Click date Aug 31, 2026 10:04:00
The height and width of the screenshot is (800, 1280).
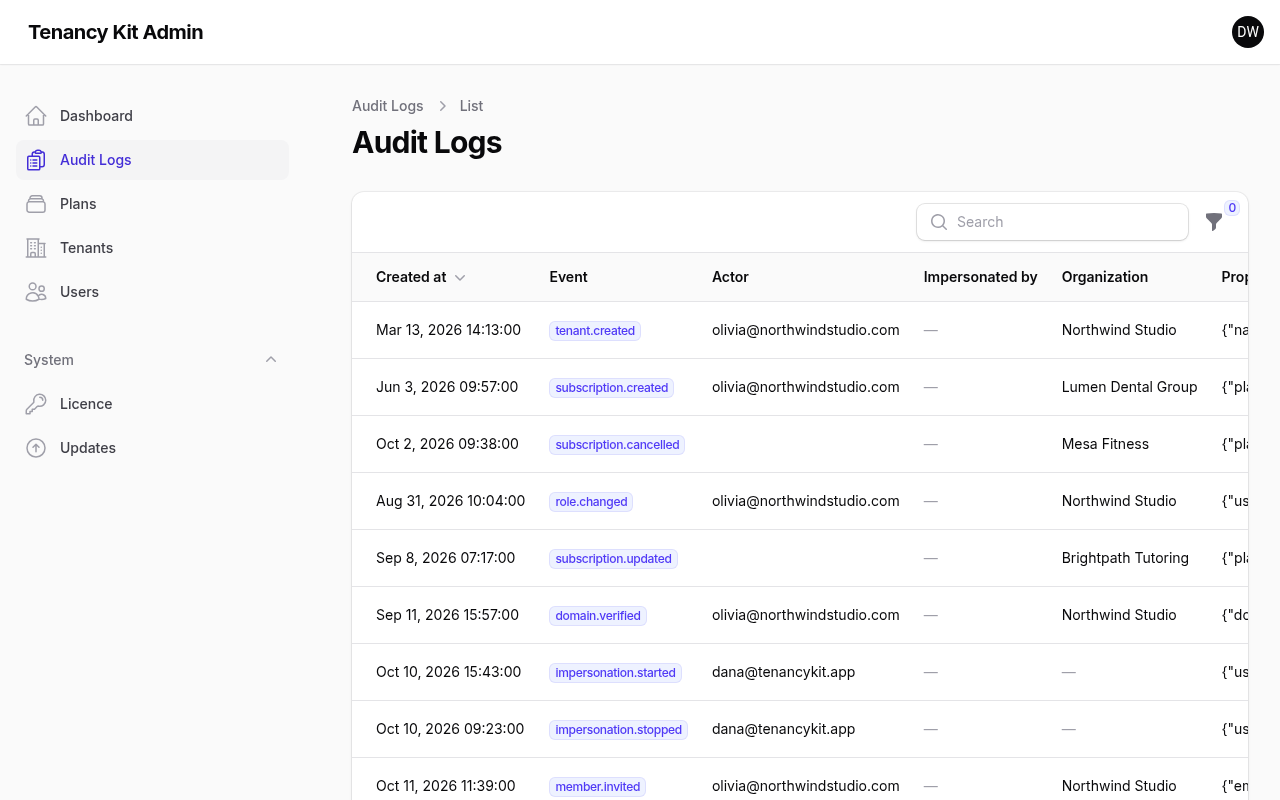[x=450, y=501]
